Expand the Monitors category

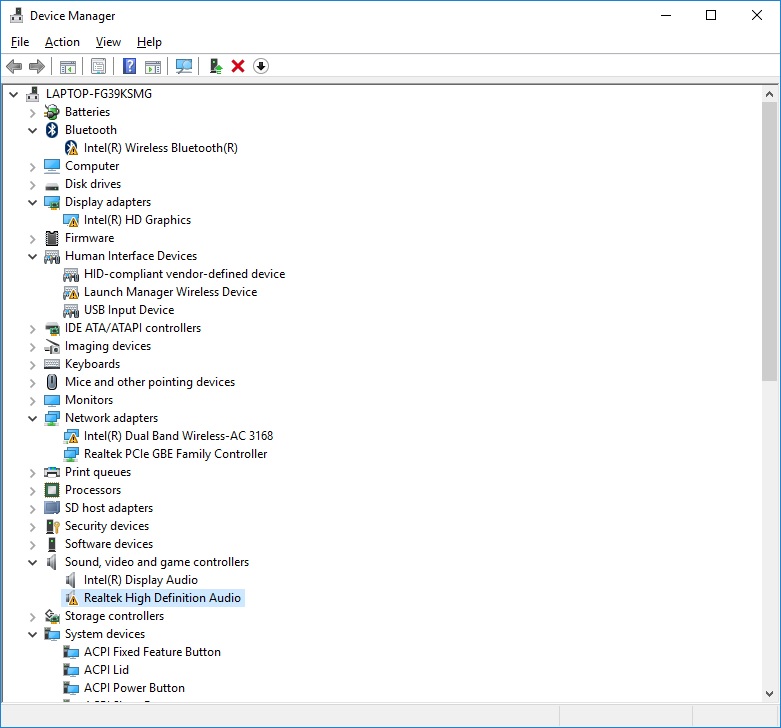[32, 401]
